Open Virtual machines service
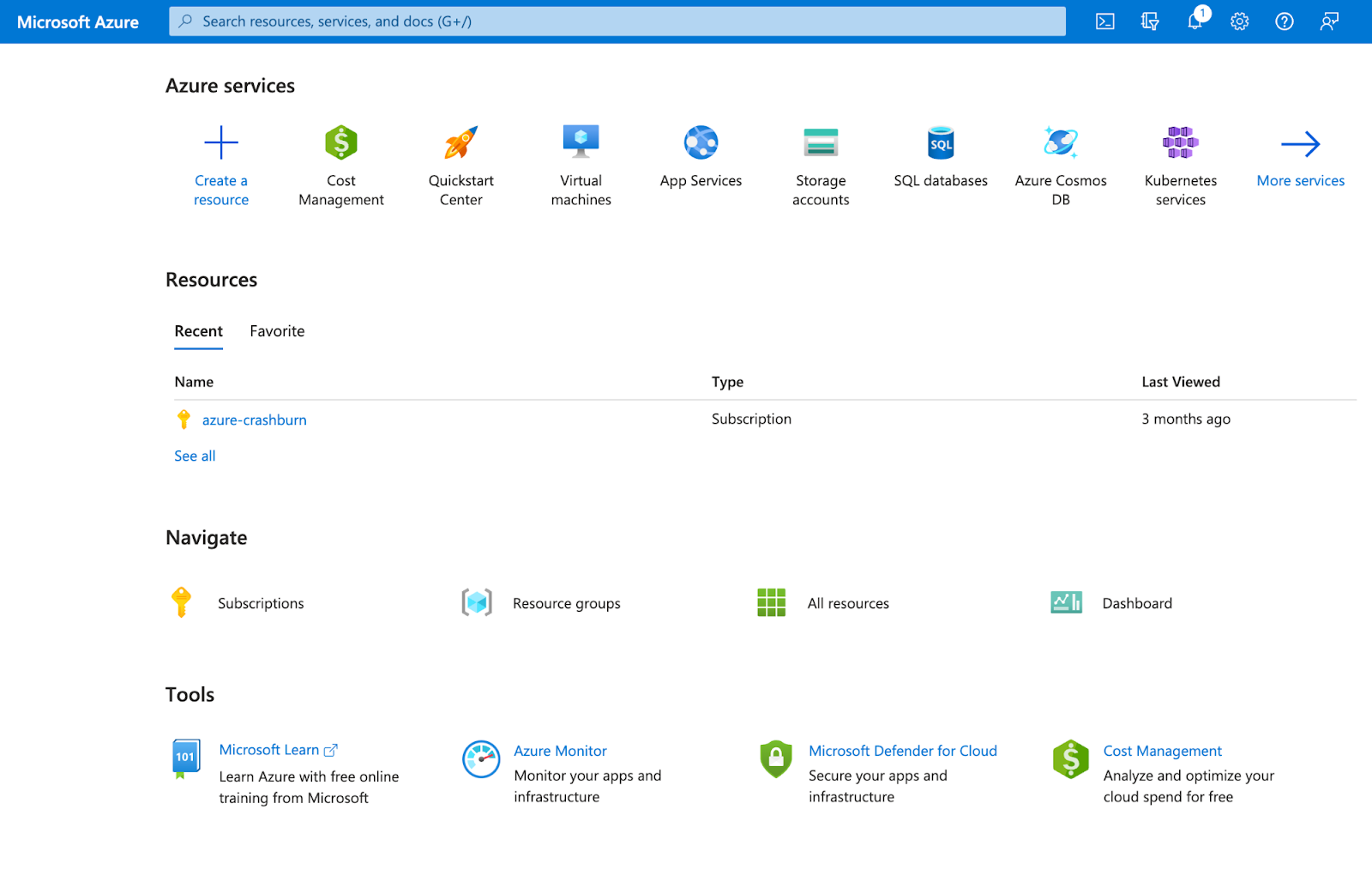Viewport: 1372px width, 870px height. (x=581, y=142)
